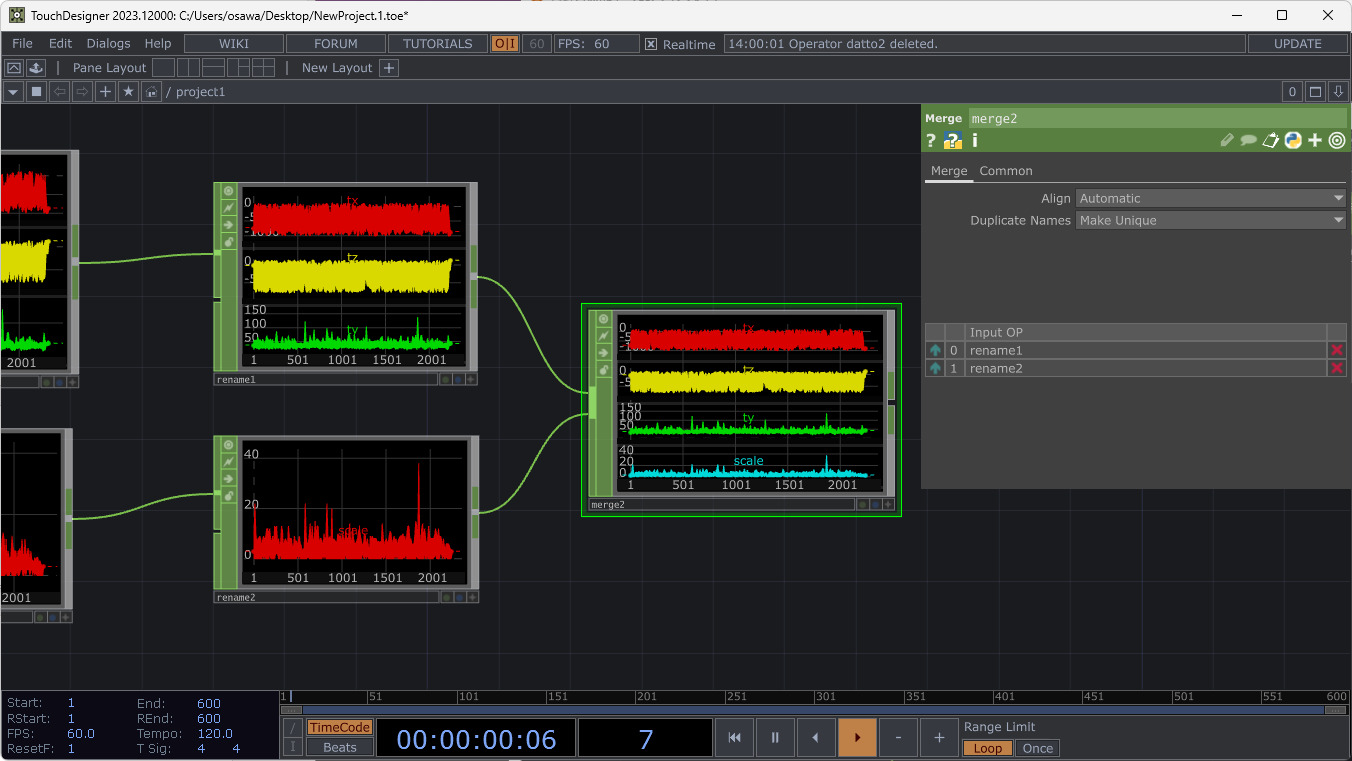This screenshot has height=761, width=1352.
Task: Click the bookmark star icon
Action: tap(128, 92)
